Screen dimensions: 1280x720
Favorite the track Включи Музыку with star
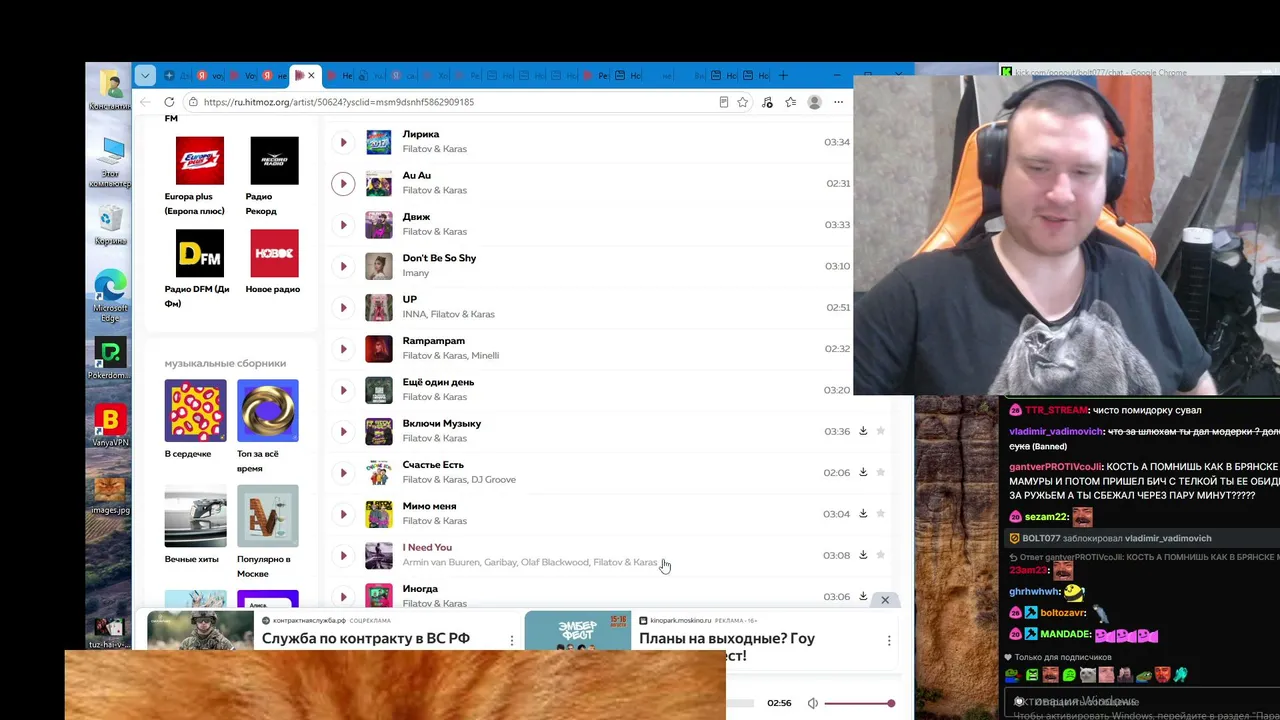881,431
